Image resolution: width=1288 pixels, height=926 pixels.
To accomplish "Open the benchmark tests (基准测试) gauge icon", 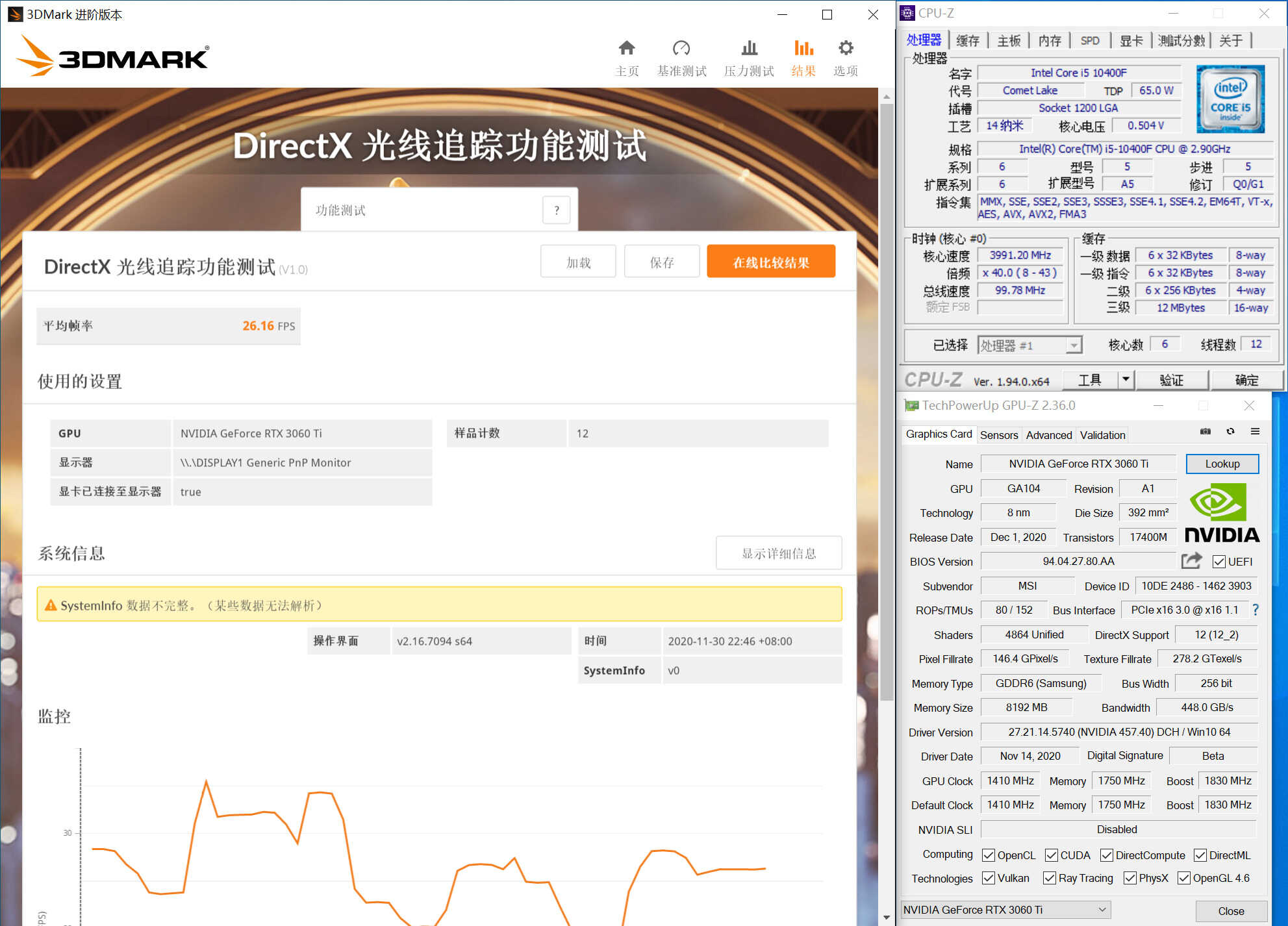I will tap(681, 48).
